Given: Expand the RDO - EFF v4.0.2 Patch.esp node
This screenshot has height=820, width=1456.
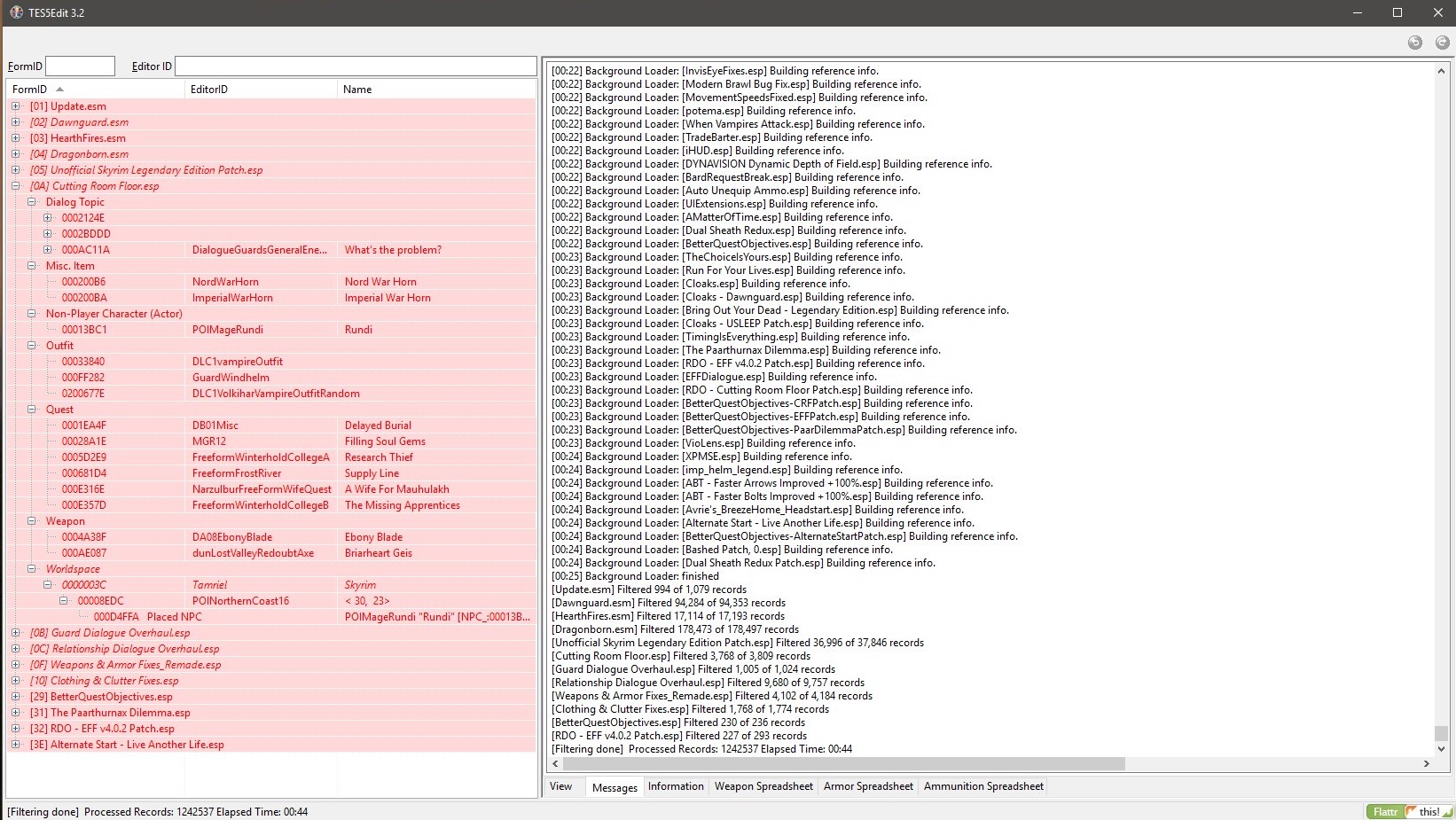Looking at the screenshot, I should tap(16, 729).
